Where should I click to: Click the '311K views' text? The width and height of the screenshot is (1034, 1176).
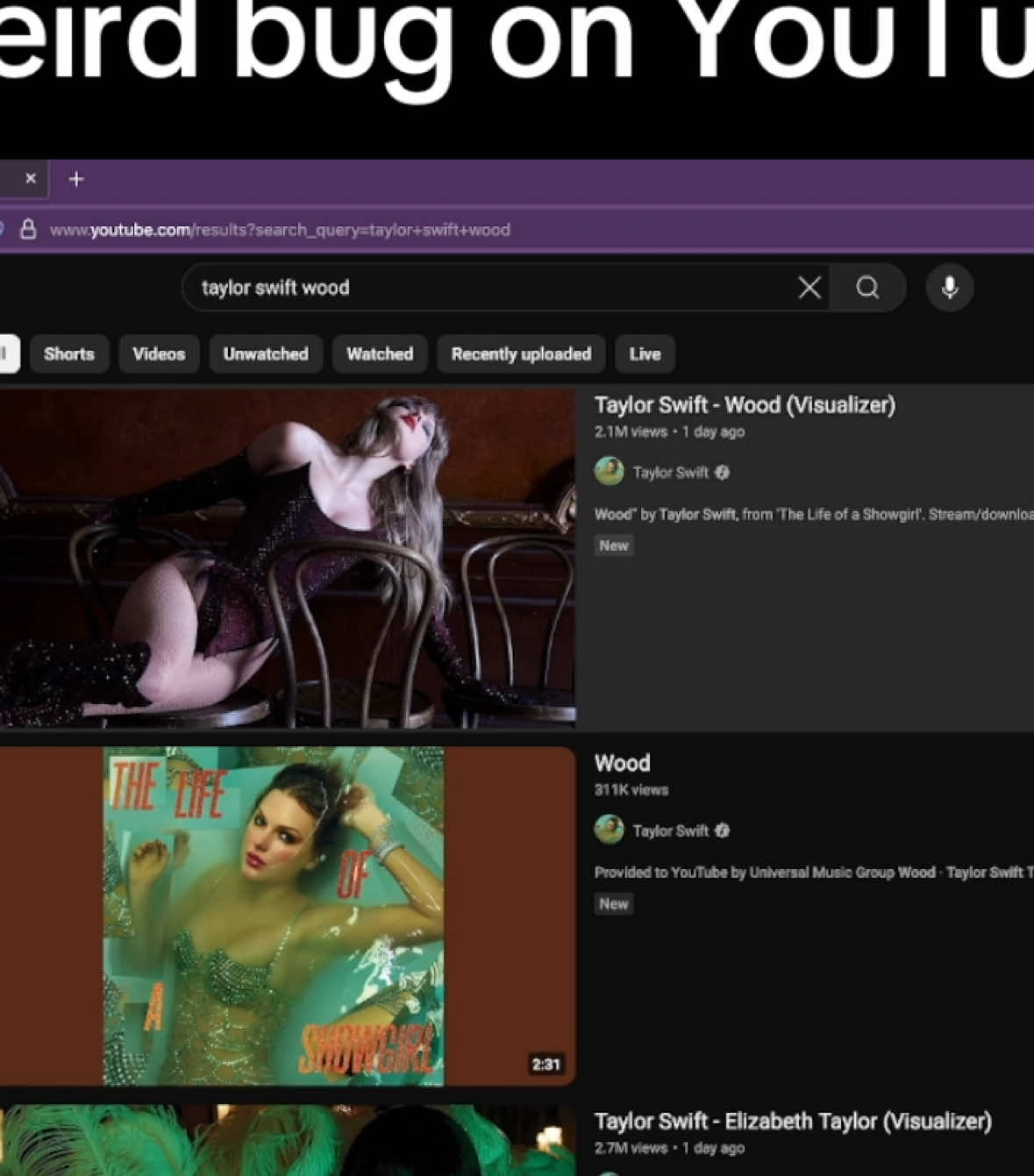(x=631, y=790)
